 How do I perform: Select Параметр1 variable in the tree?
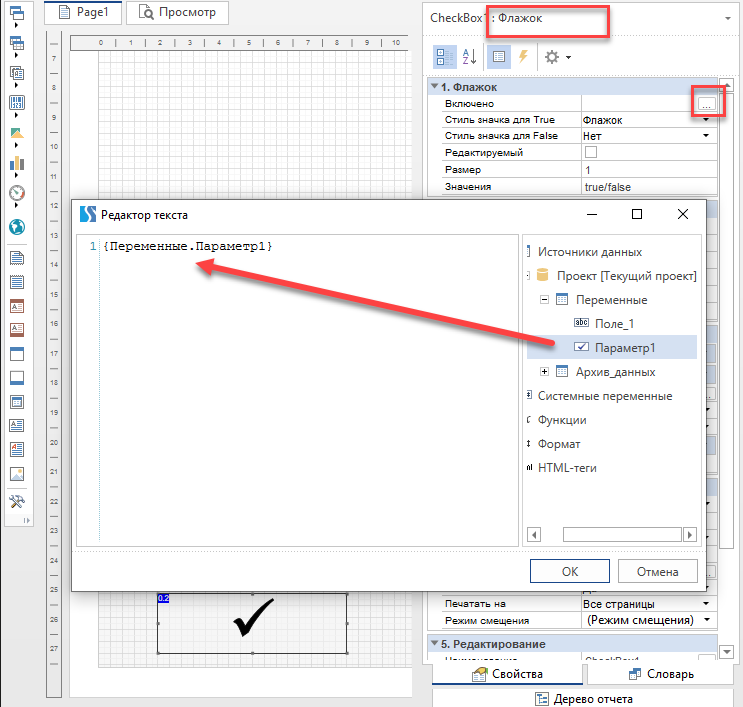624,347
